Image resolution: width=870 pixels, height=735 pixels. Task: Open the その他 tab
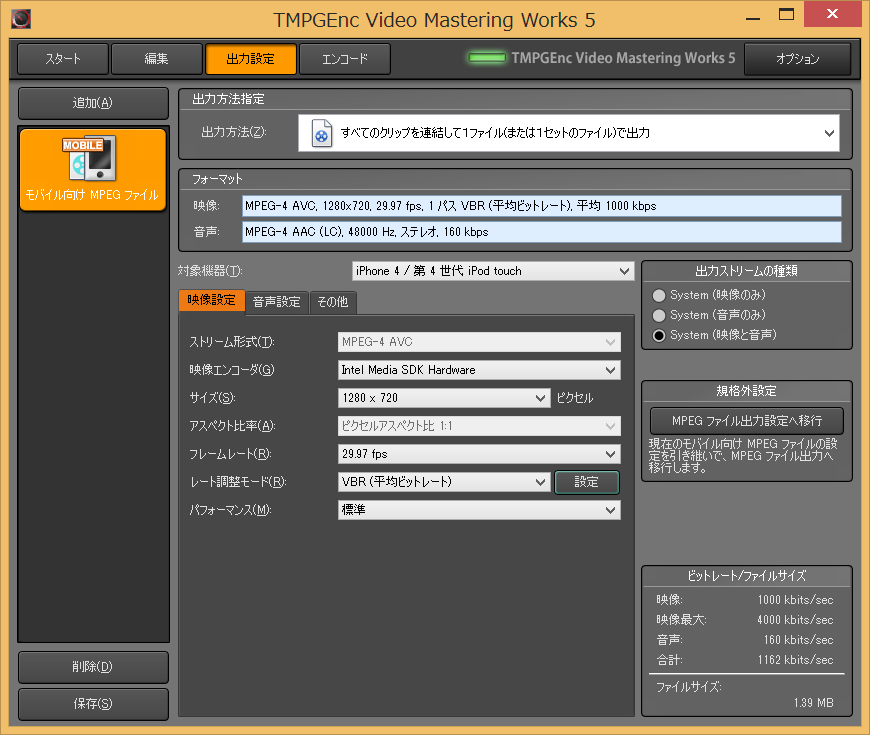coord(332,301)
